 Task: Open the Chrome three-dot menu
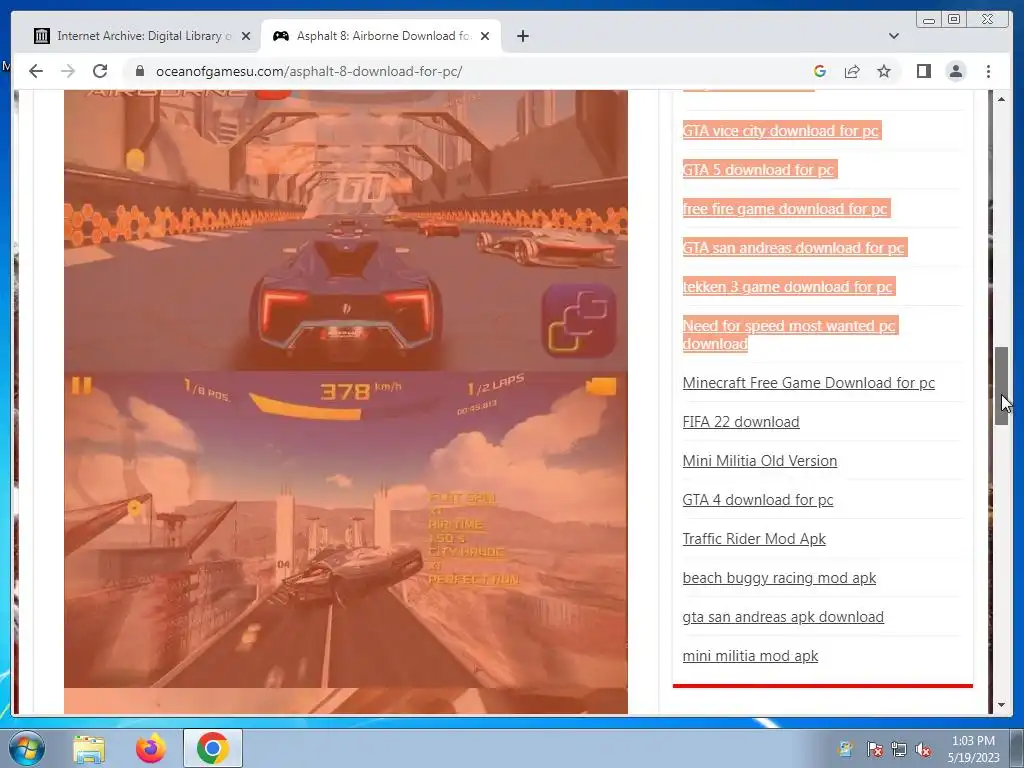point(988,71)
